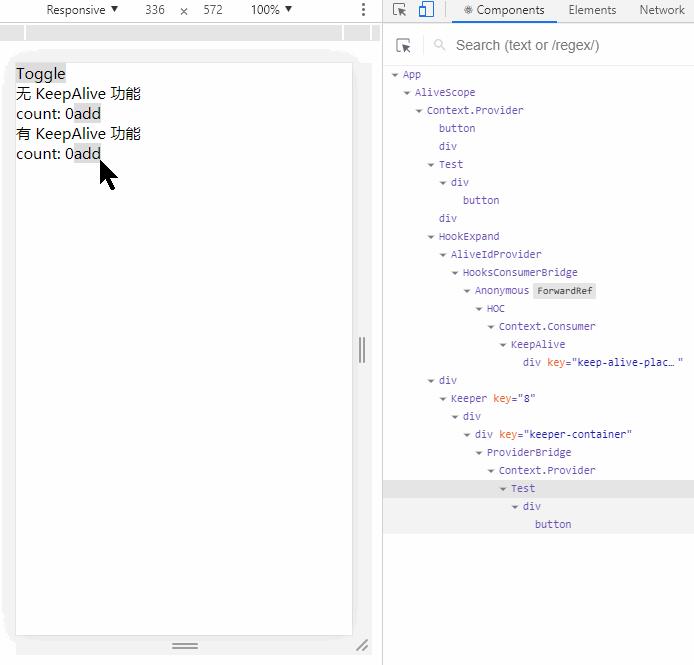This screenshot has width=694, height=665.
Task: Collapse the Keeper key="8" node
Action: tap(443, 399)
